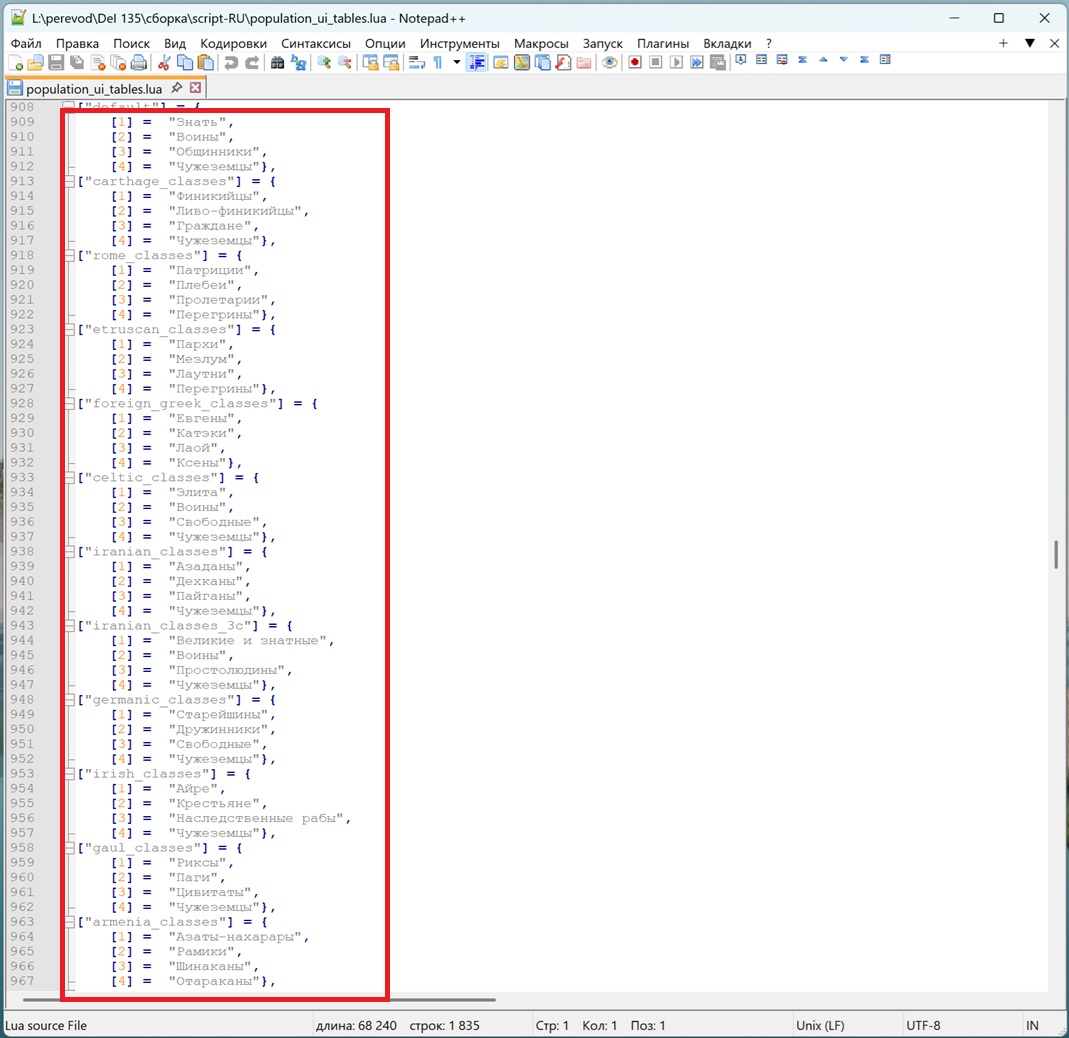This screenshot has width=1069, height=1038.
Task: Zoom in using the magnifier plus icon
Action: (x=325, y=63)
